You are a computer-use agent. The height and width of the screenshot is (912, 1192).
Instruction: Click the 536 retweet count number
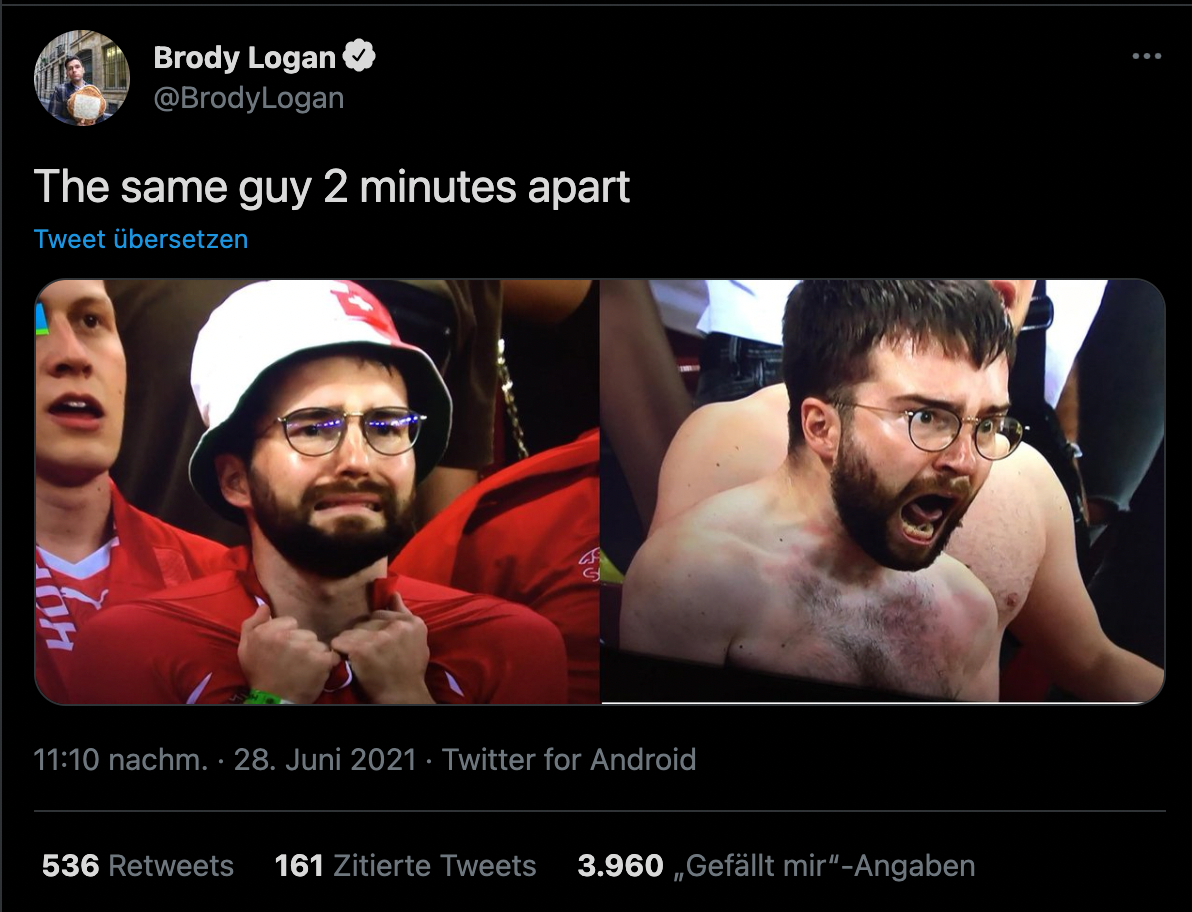(x=70, y=866)
